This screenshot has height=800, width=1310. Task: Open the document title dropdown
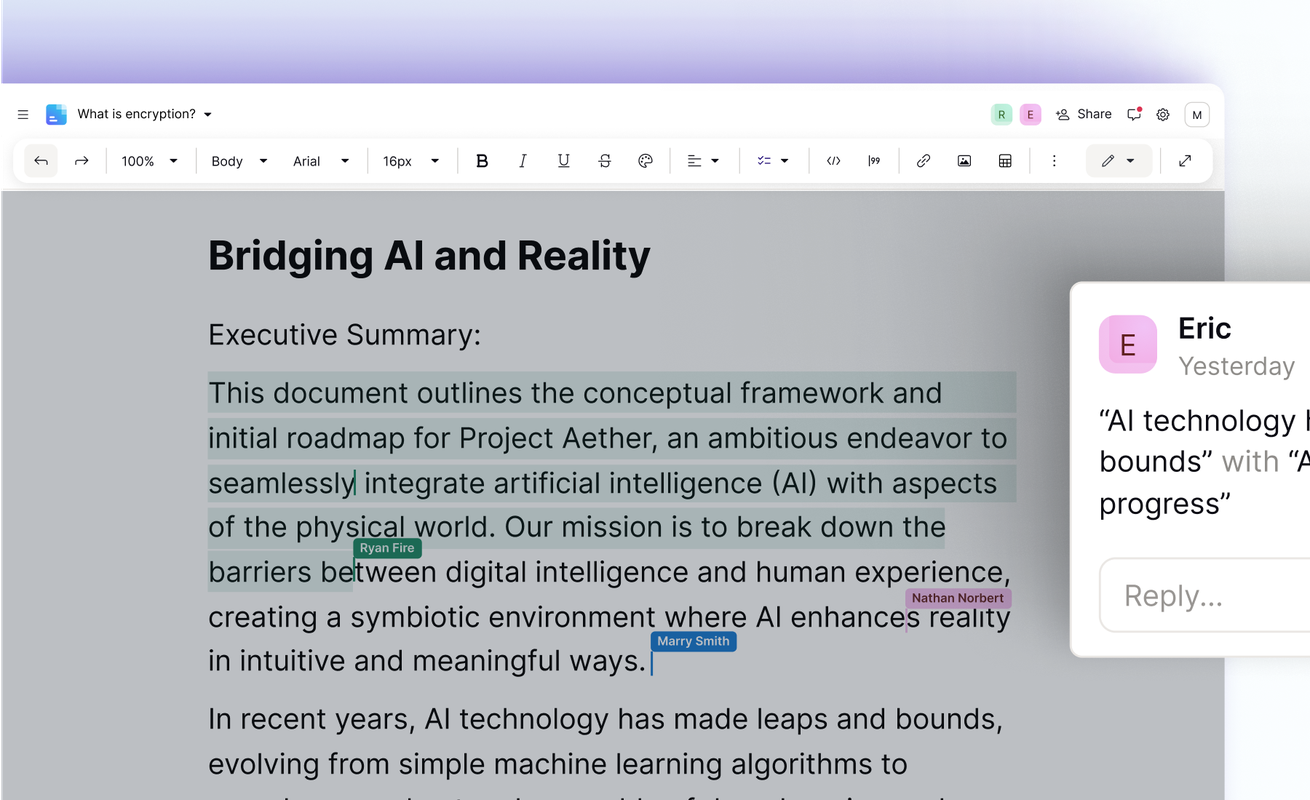point(145,114)
